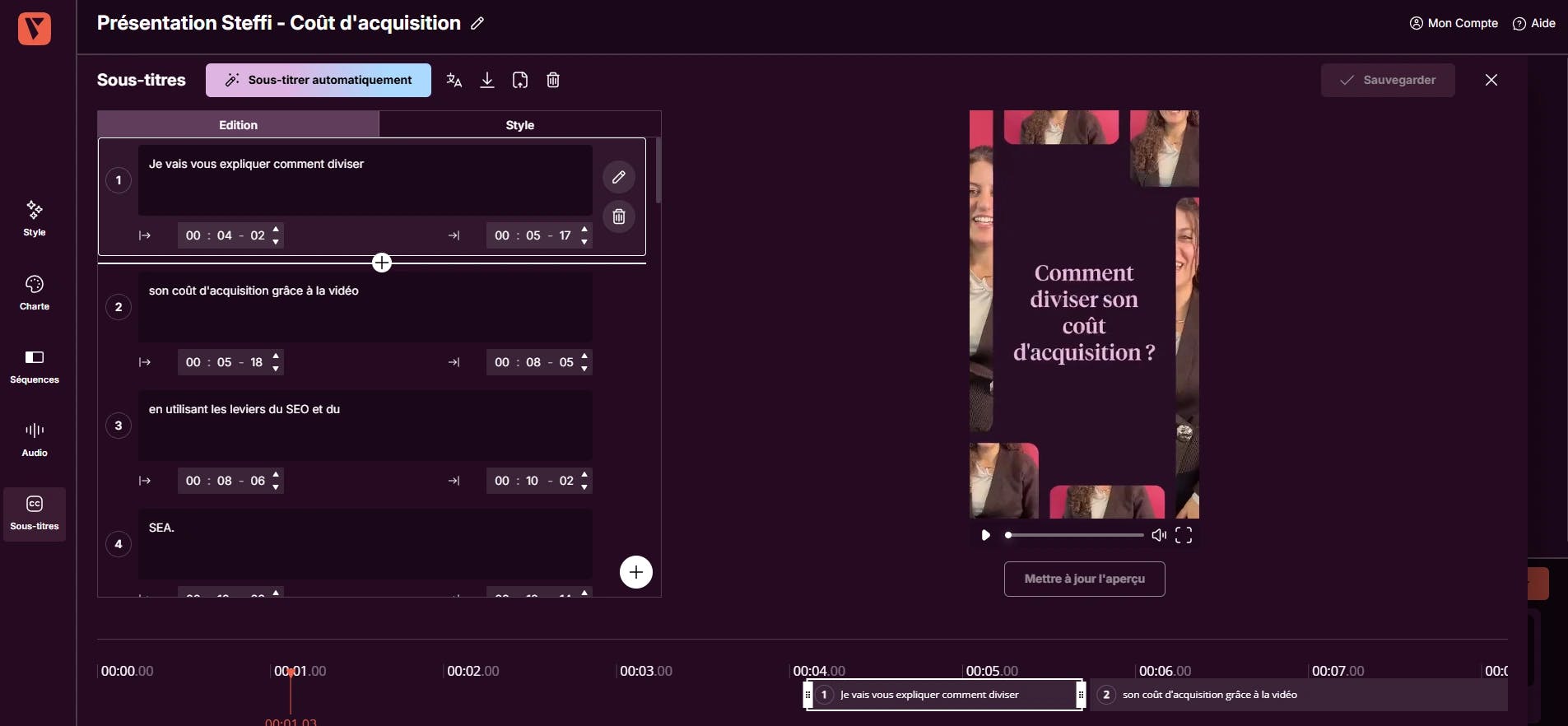Seek in the video preview progress bar
The image size is (1568, 726).
[1074, 535]
